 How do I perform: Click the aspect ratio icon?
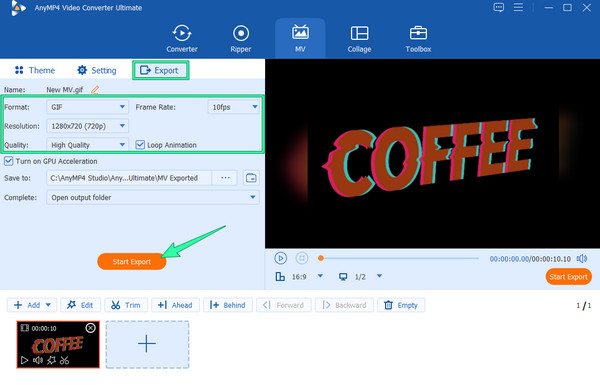[x=280, y=276]
